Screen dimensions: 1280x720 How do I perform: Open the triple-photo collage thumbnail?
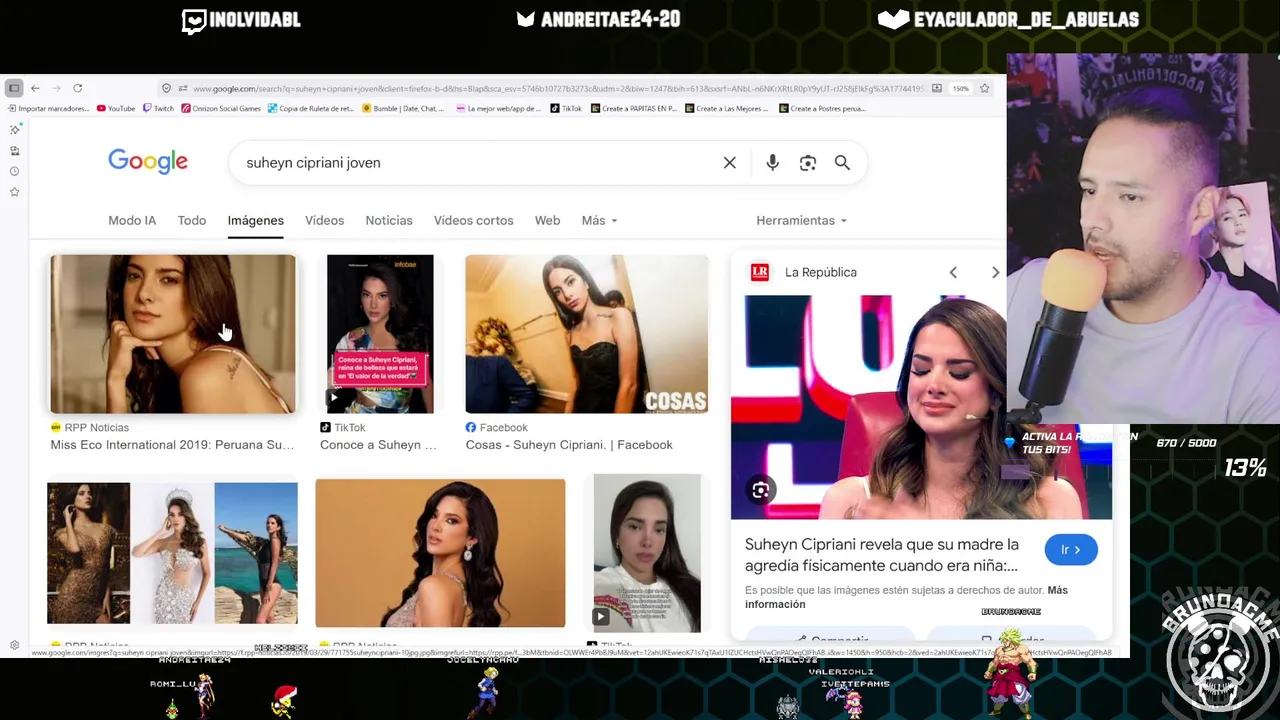172,553
